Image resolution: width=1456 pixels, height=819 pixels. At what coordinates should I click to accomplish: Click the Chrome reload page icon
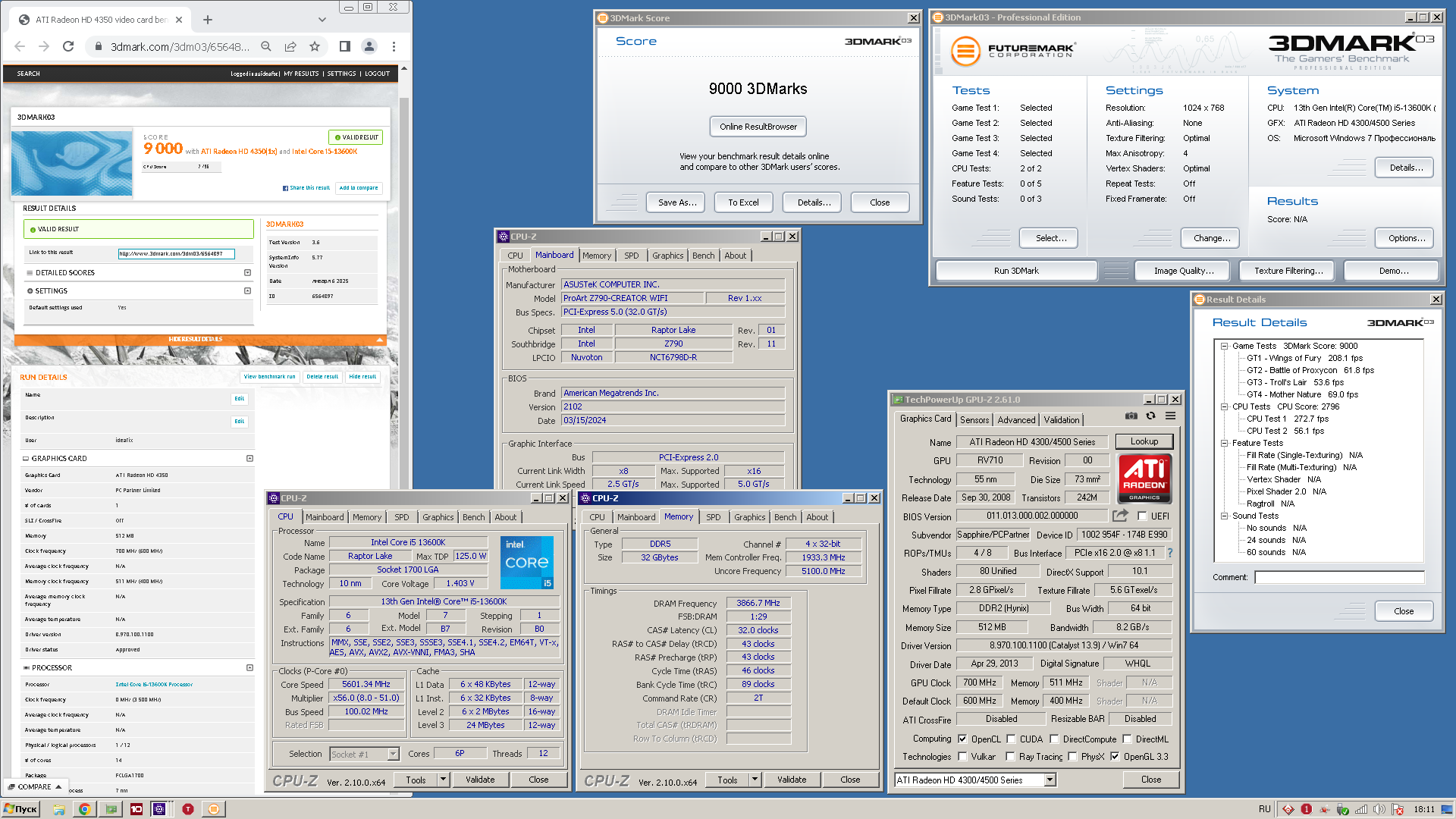tap(68, 46)
